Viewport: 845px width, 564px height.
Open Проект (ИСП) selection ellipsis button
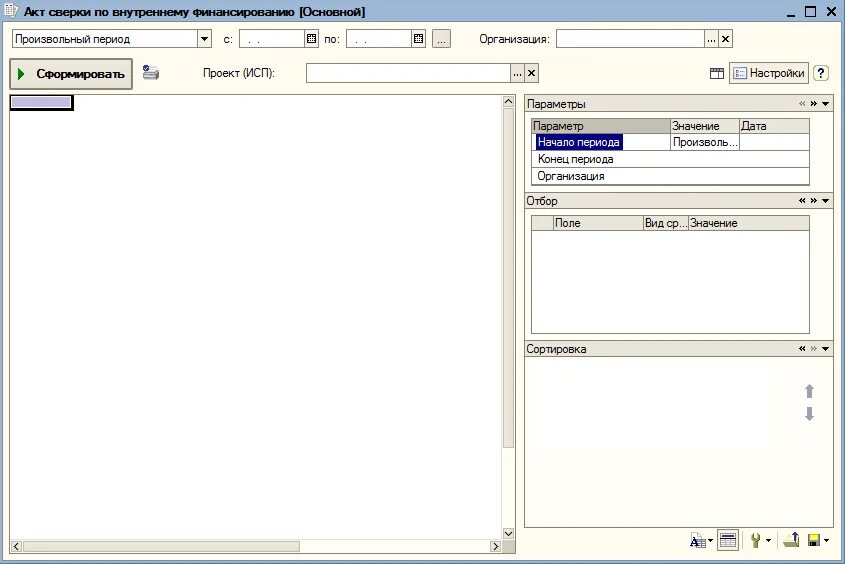tap(517, 73)
